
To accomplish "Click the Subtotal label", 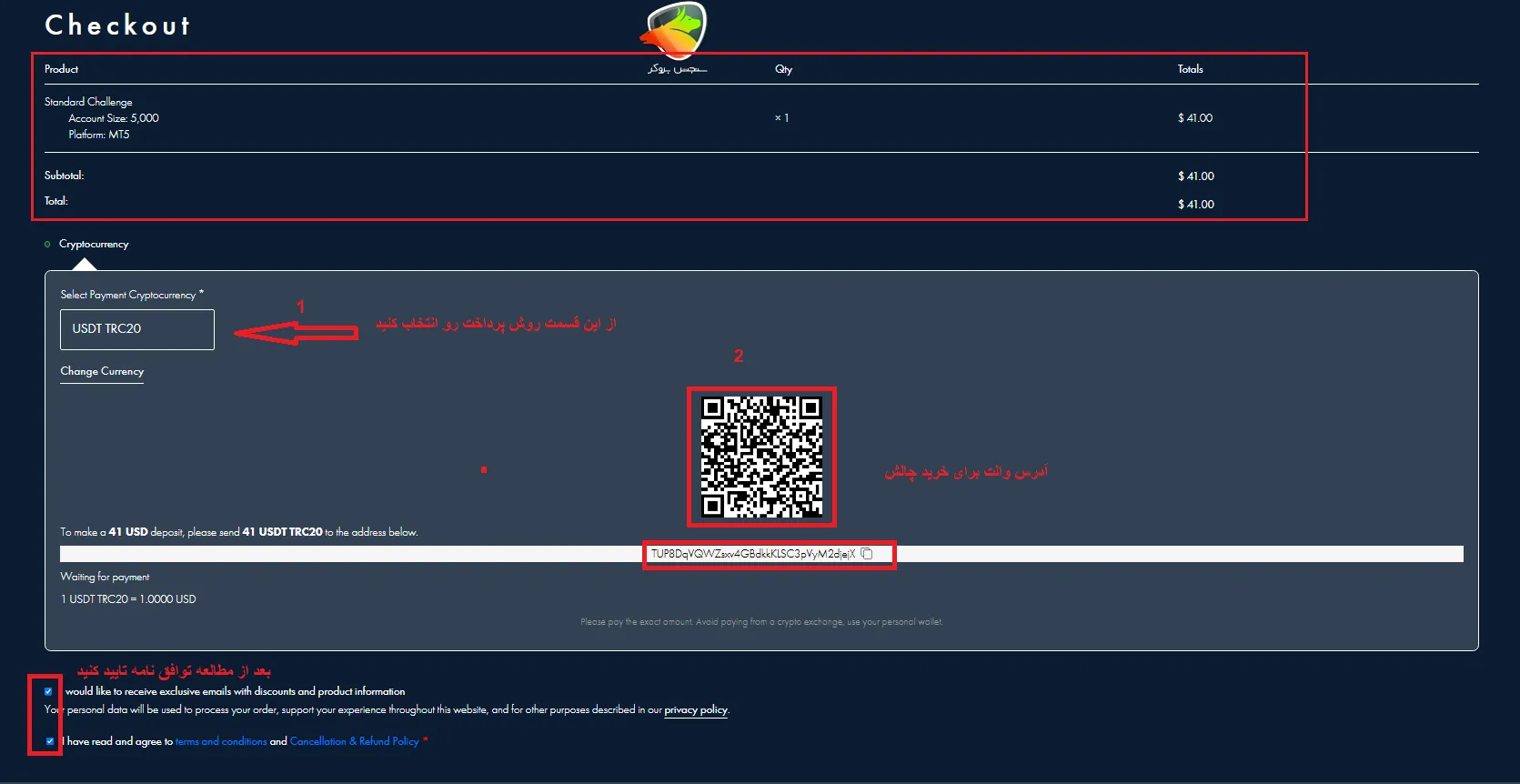I will coord(64,176).
